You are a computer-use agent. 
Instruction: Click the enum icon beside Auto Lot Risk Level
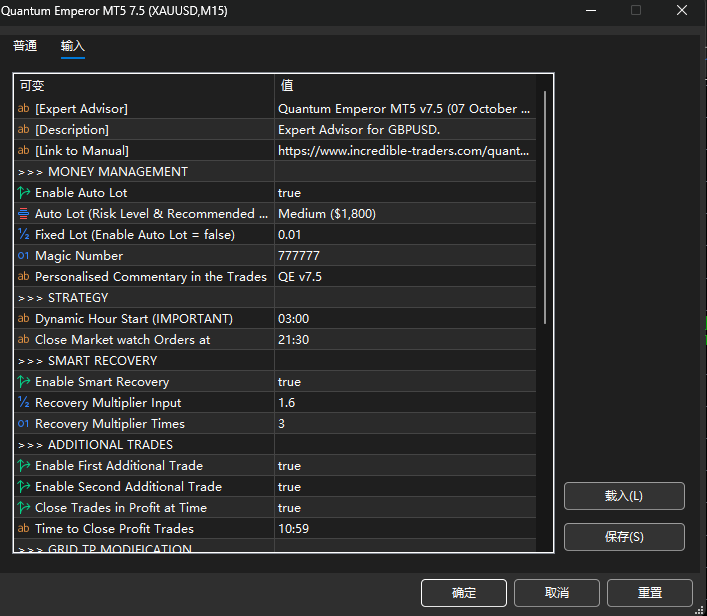(x=23, y=213)
